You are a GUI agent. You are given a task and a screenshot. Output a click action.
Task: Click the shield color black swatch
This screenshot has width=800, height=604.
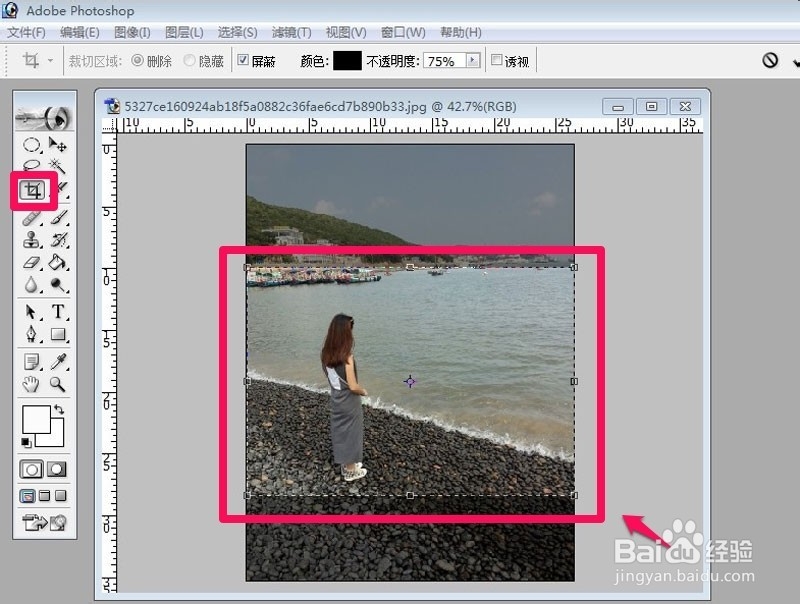(x=347, y=61)
